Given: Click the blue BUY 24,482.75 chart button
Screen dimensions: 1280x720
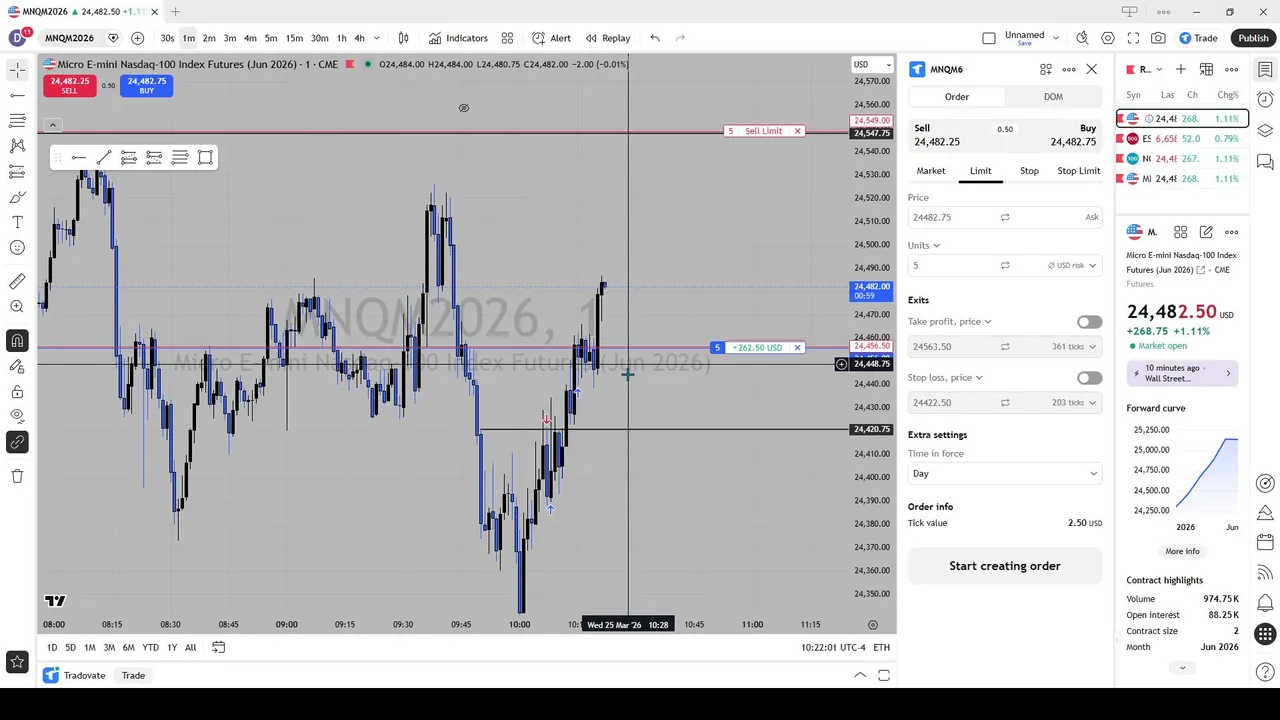Looking at the screenshot, I should pos(147,86).
